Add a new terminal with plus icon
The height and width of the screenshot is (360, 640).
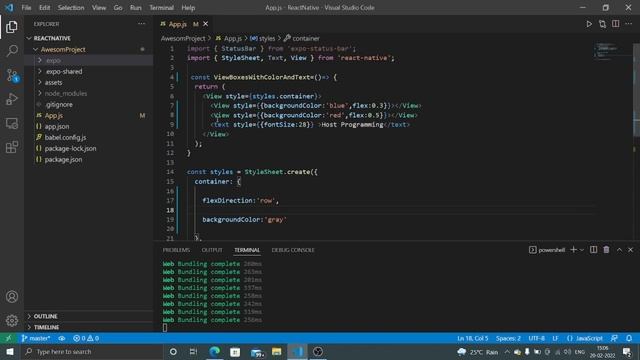(573, 250)
